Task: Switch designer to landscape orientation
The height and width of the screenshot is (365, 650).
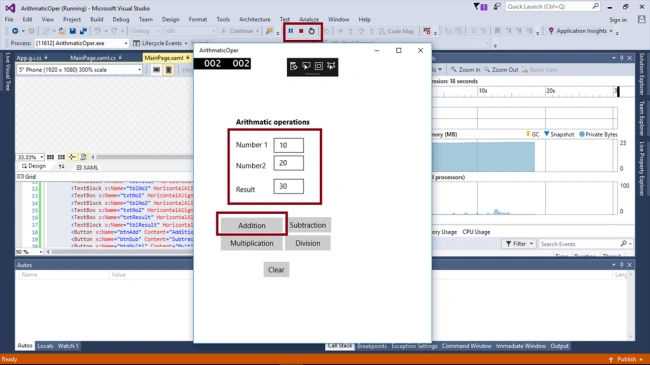Action: point(156,70)
